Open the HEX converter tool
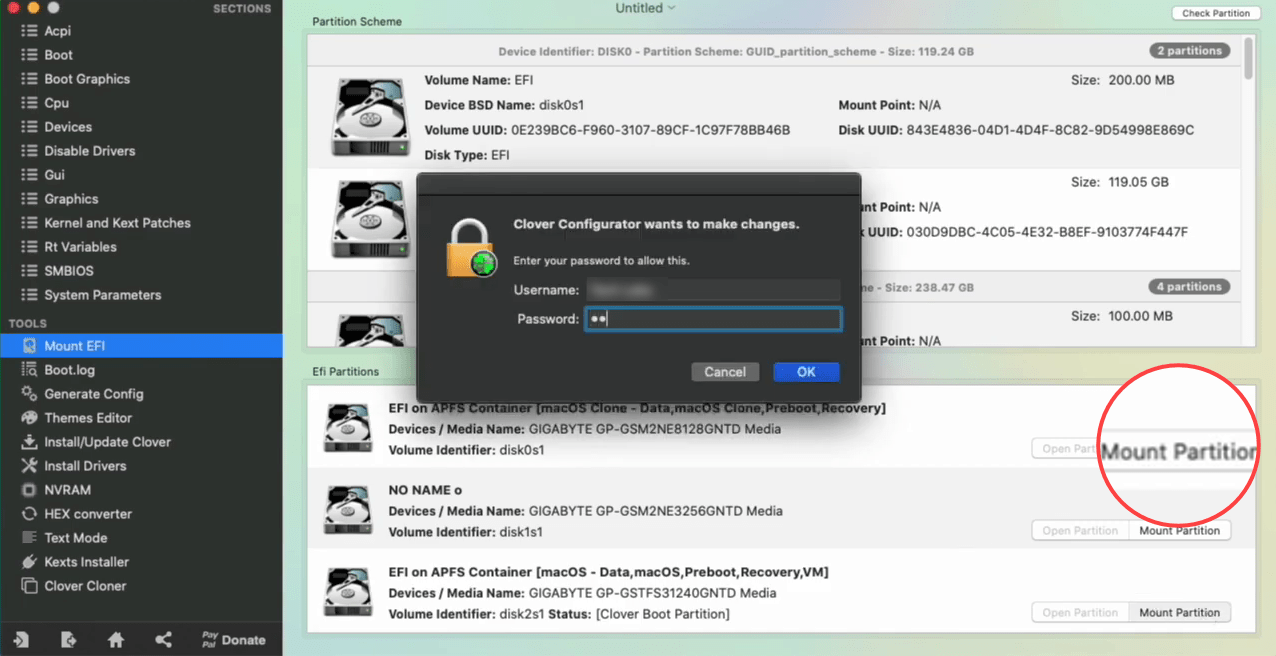 [x=141, y=514]
